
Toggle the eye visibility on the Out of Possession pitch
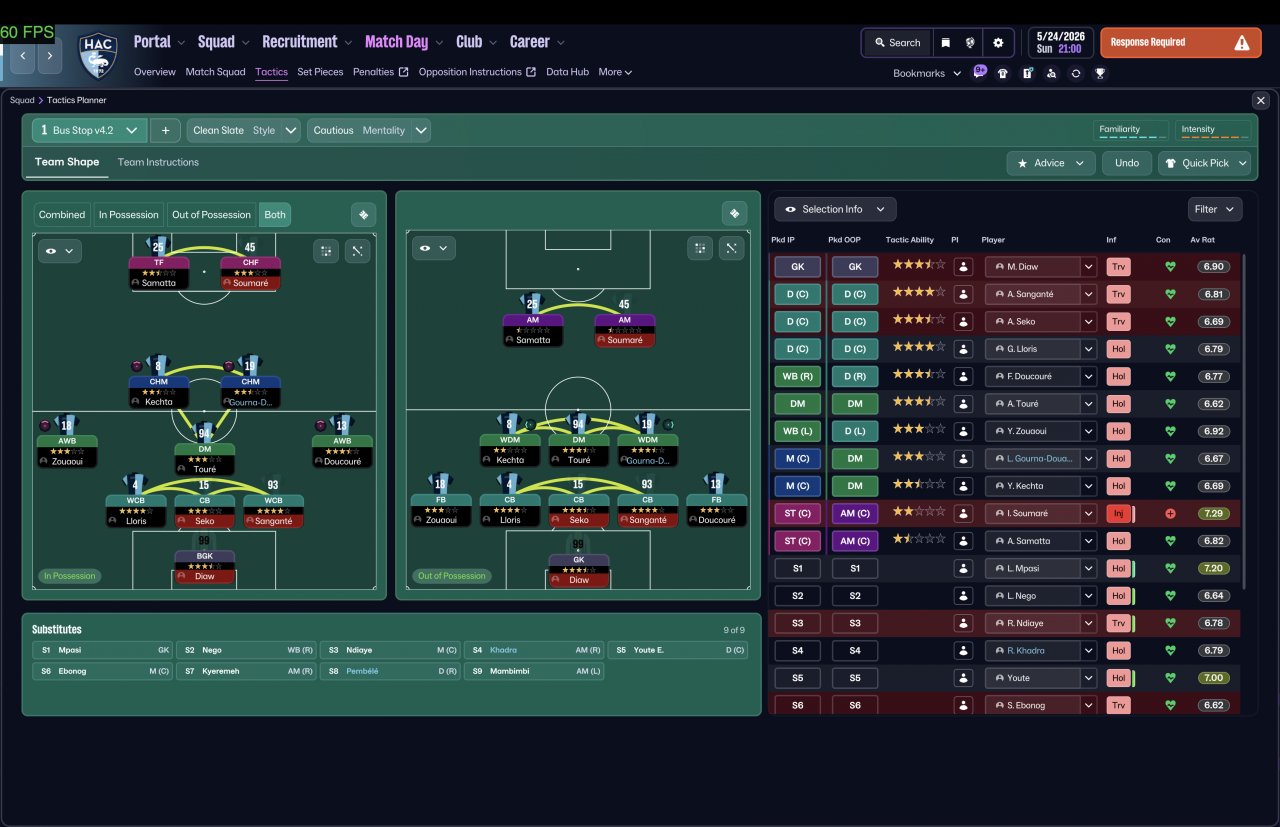coord(434,248)
